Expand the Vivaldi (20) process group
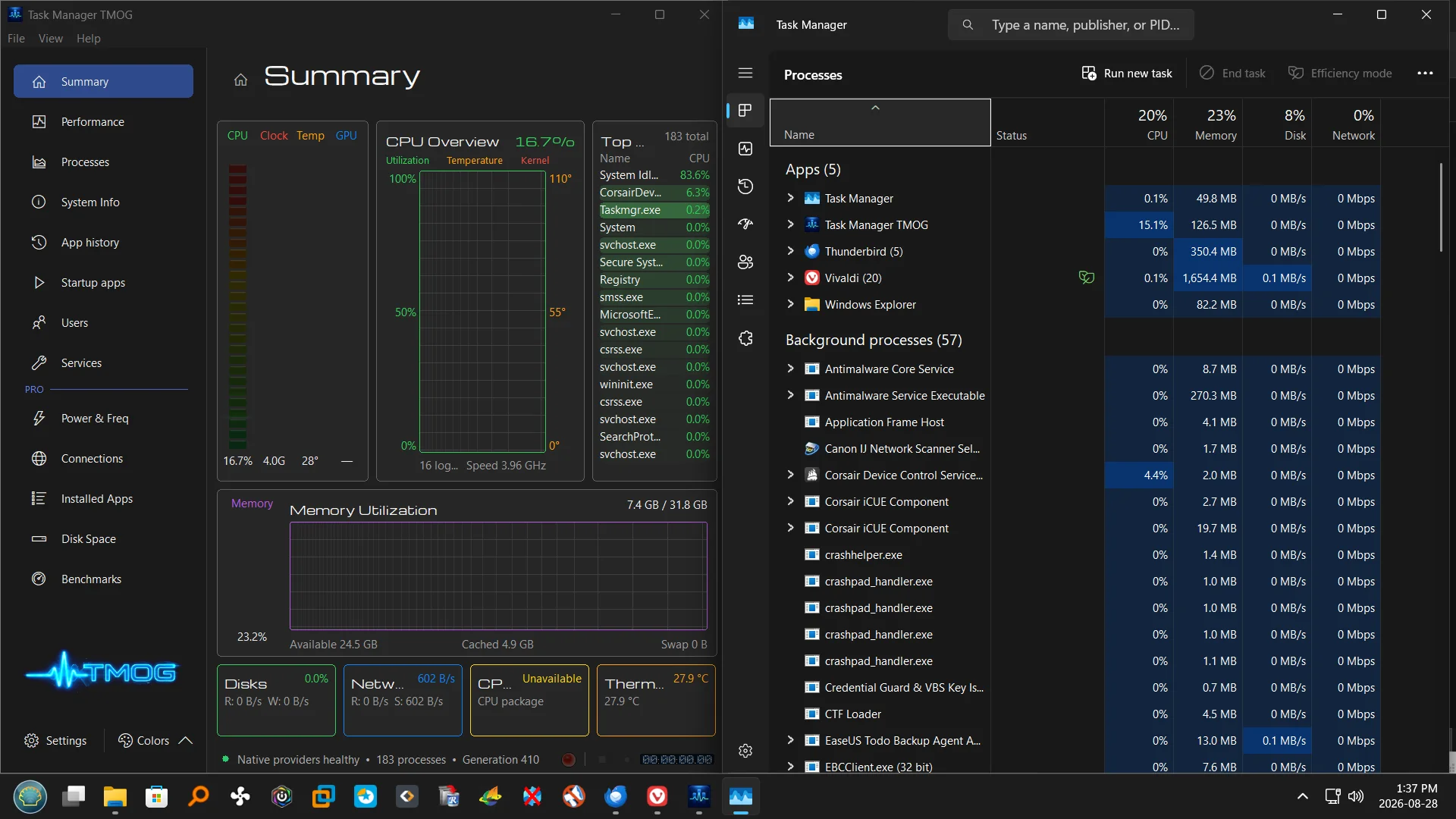The width and height of the screenshot is (1456, 819). click(x=790, y=278)
